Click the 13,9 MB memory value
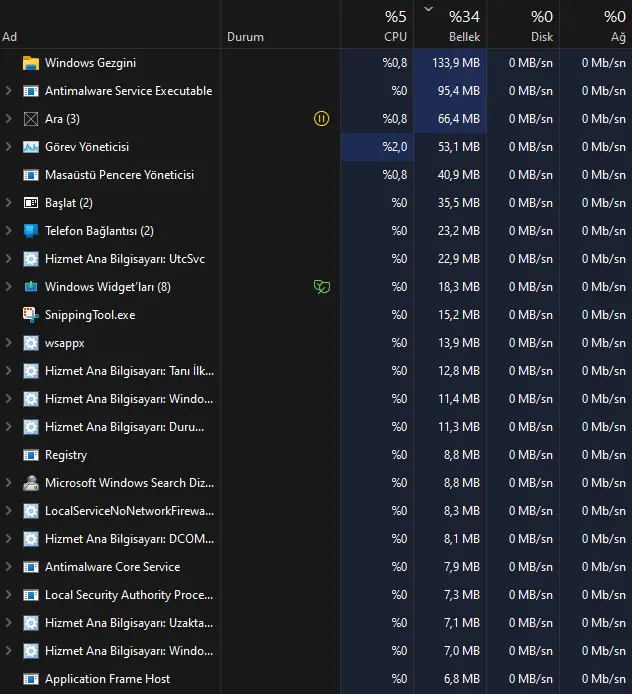632x694 pixels. (x=459, y=343)
